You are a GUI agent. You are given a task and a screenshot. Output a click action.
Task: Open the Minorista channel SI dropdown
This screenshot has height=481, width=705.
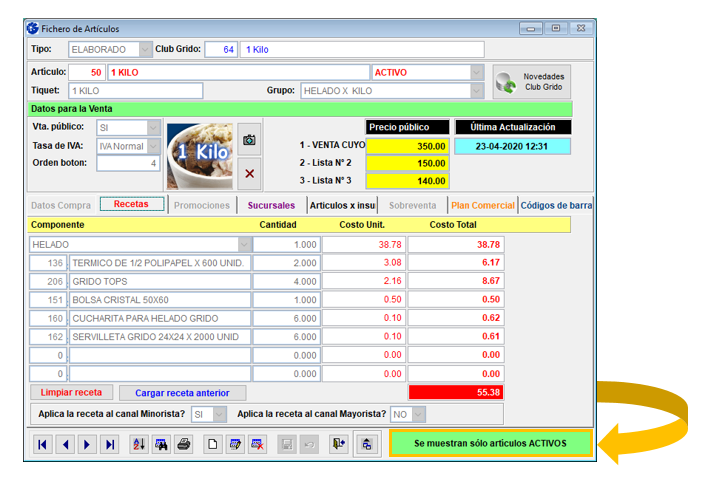click(x=219, y=414)
